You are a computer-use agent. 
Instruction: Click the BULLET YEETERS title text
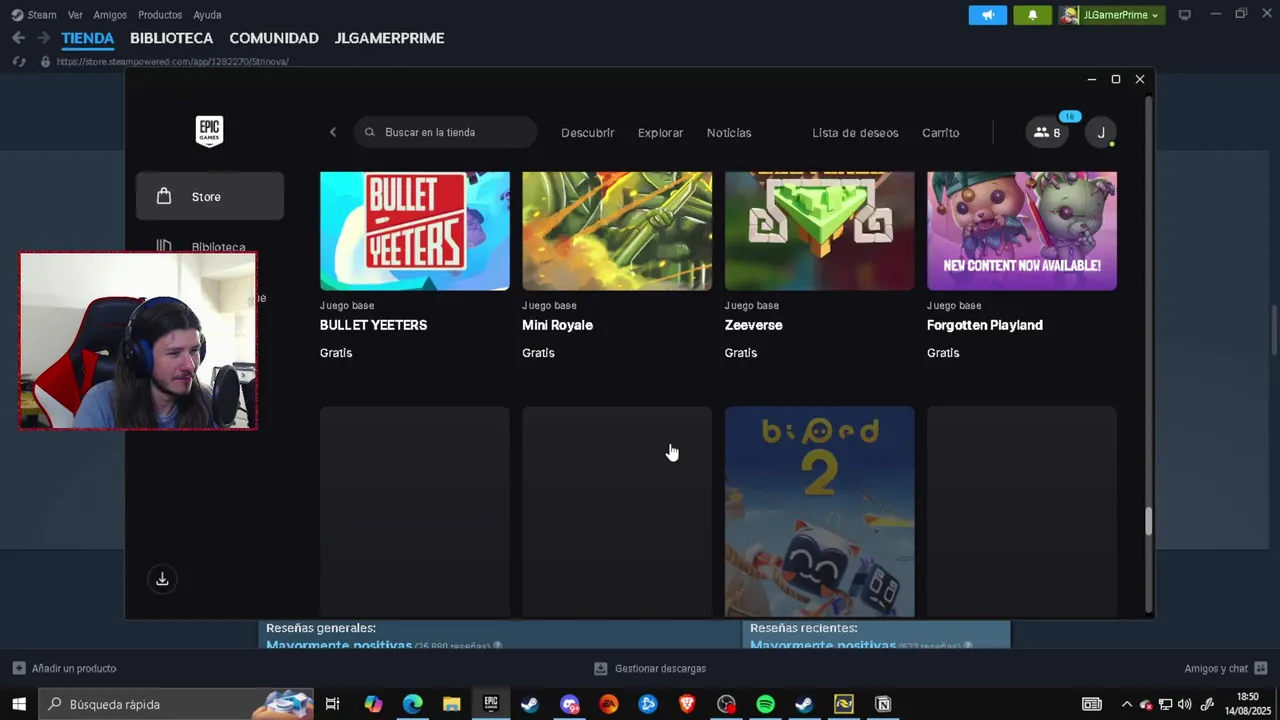pyautogui.click(x=373, y=325)
